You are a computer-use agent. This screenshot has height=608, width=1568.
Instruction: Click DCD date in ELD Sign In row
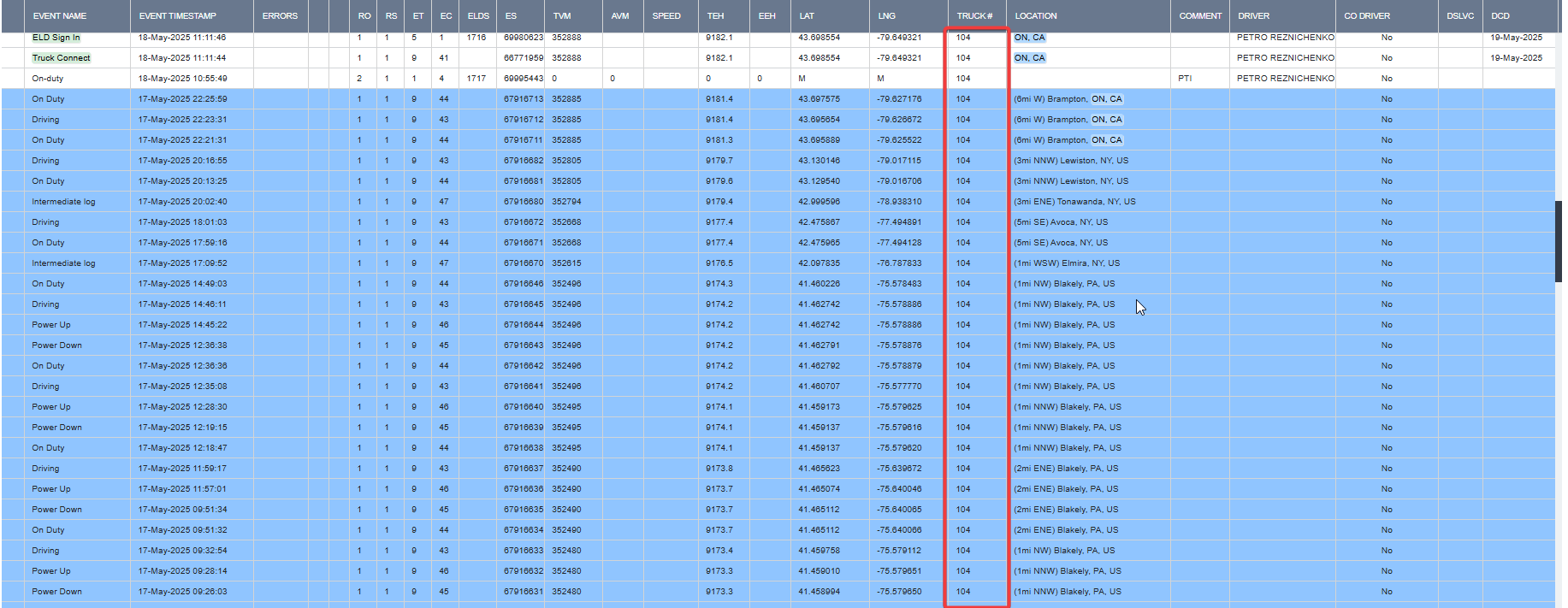[1516, 38]
